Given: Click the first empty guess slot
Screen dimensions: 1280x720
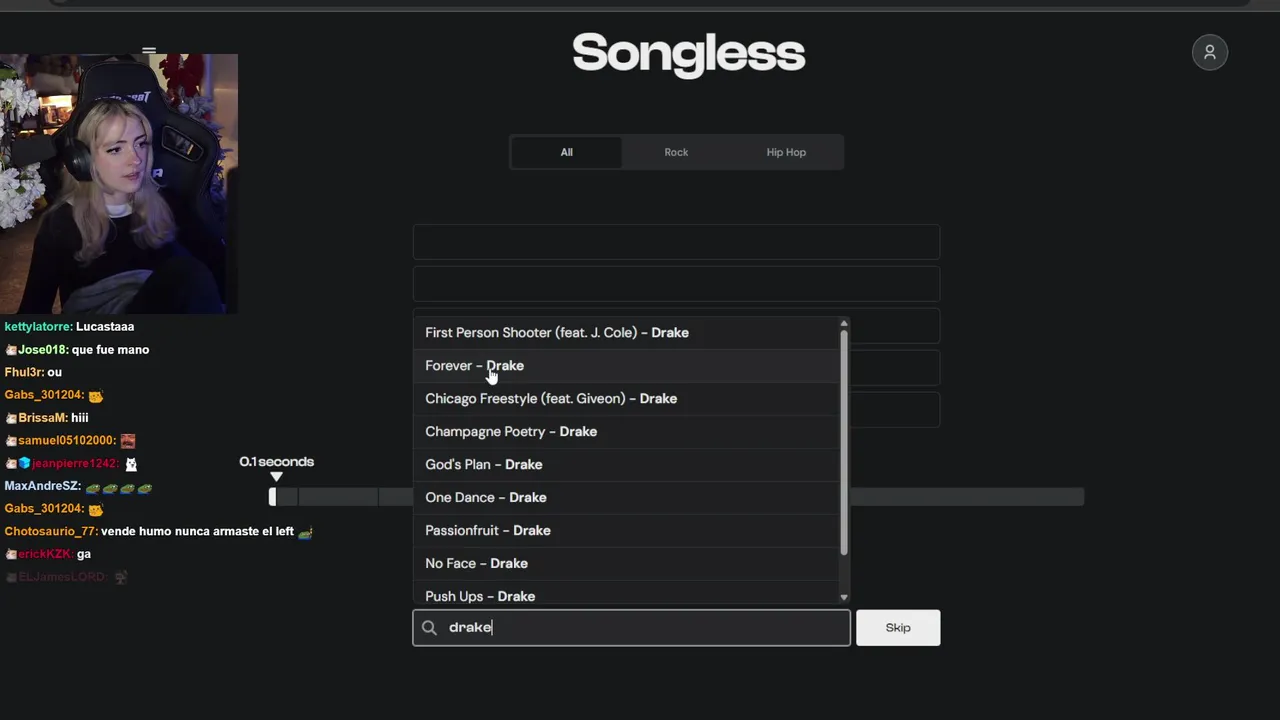Looking at the screenshot, I should pyautogui.click(x=676, y=242).
